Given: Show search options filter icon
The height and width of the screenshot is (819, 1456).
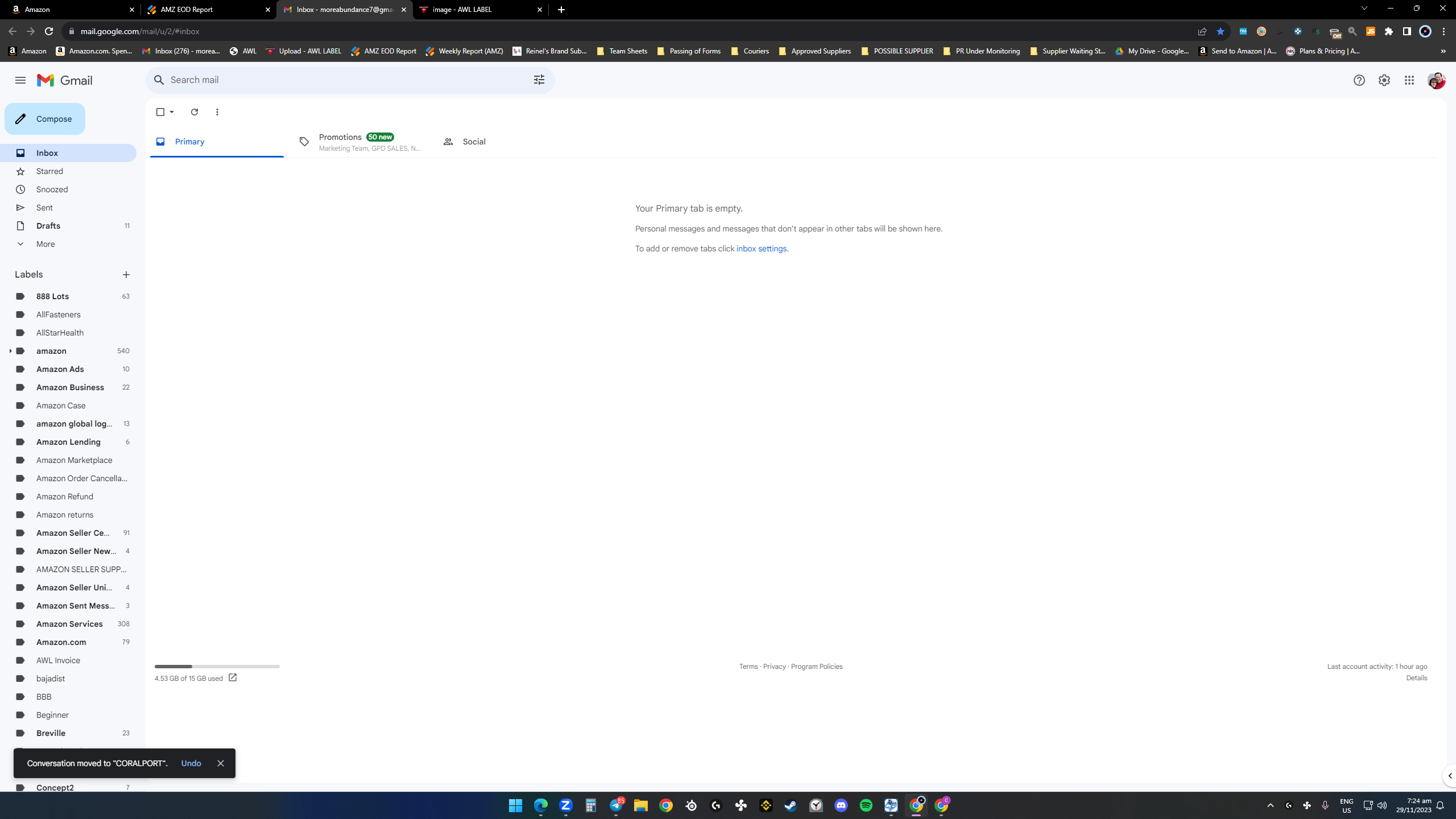Looking at the screenshot, I should click(539, 80).
